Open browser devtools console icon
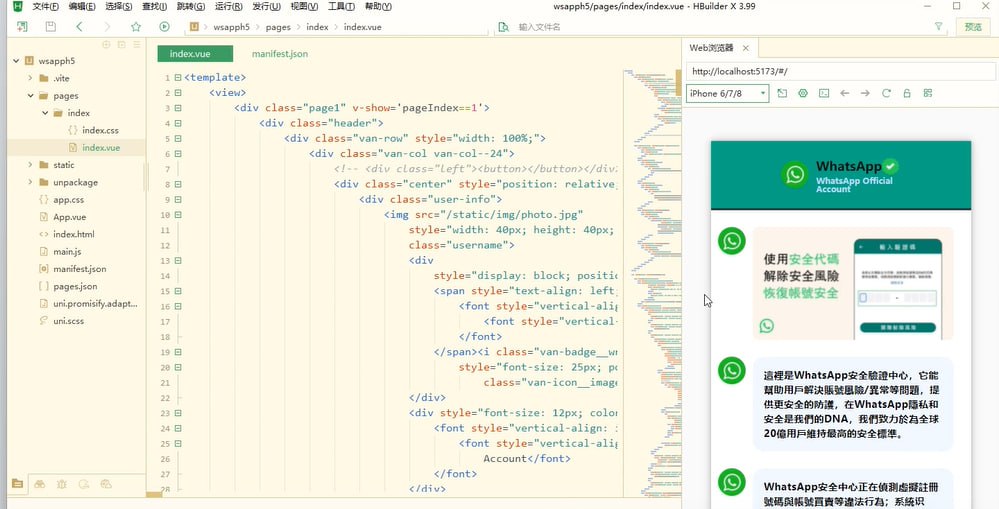The width and height of the screenshot is (999, 509). tap(824, 93)
